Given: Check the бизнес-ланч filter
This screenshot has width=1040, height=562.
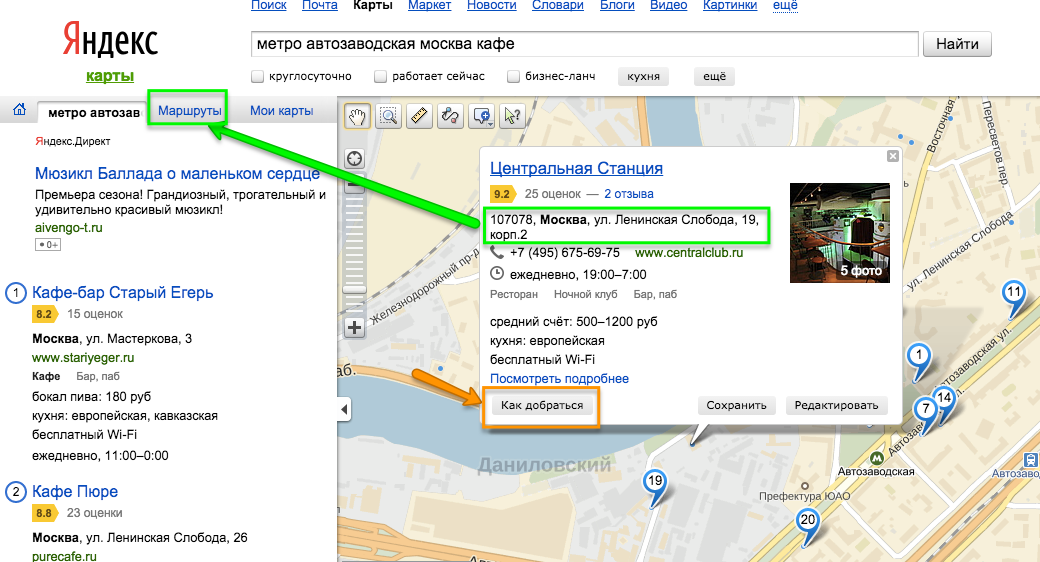Looking at the screenshot, I should pyautogui.click(x=513, y=76).
